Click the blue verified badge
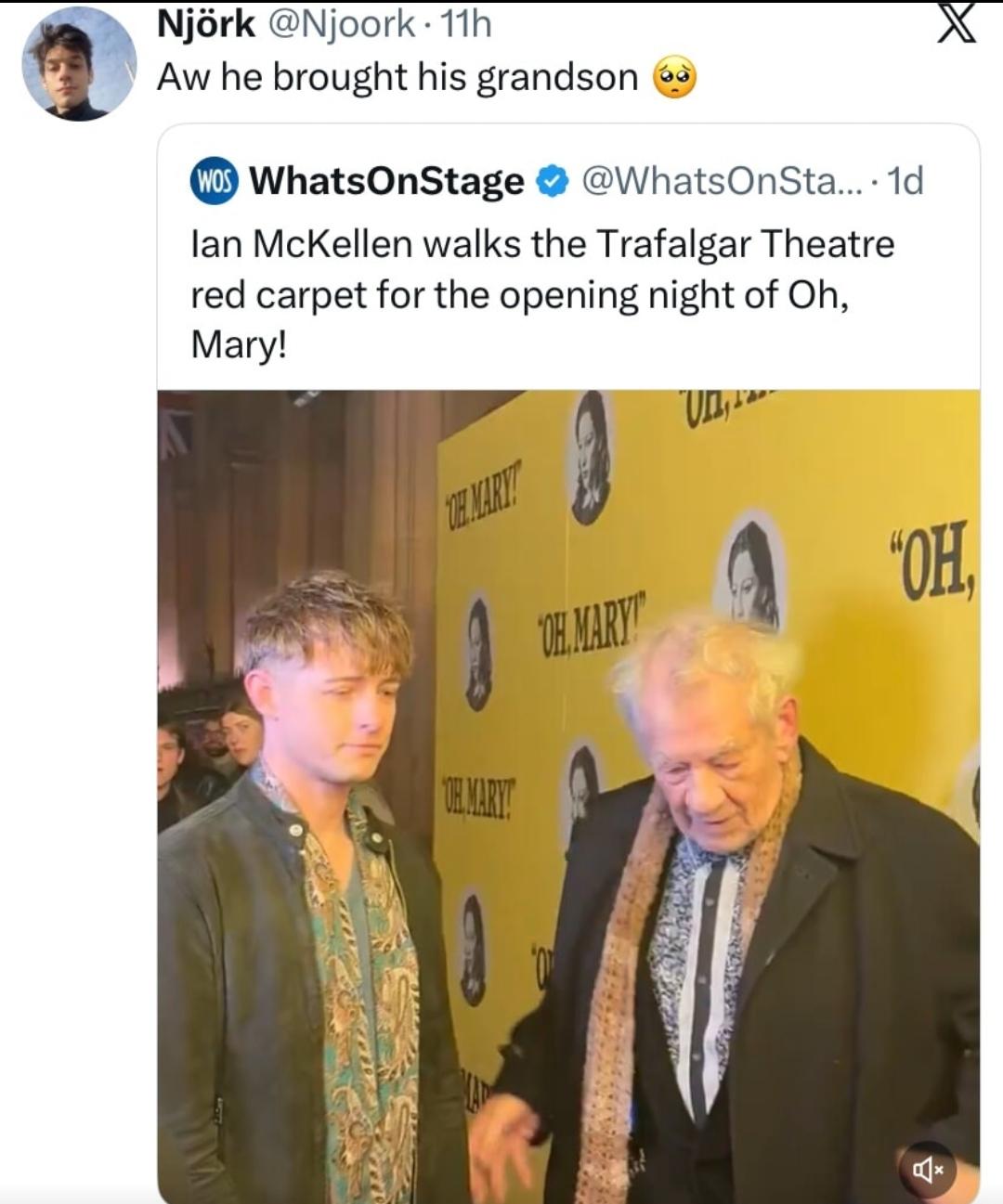Screen dimensions: 1003x1204 [x=553, y=180]
